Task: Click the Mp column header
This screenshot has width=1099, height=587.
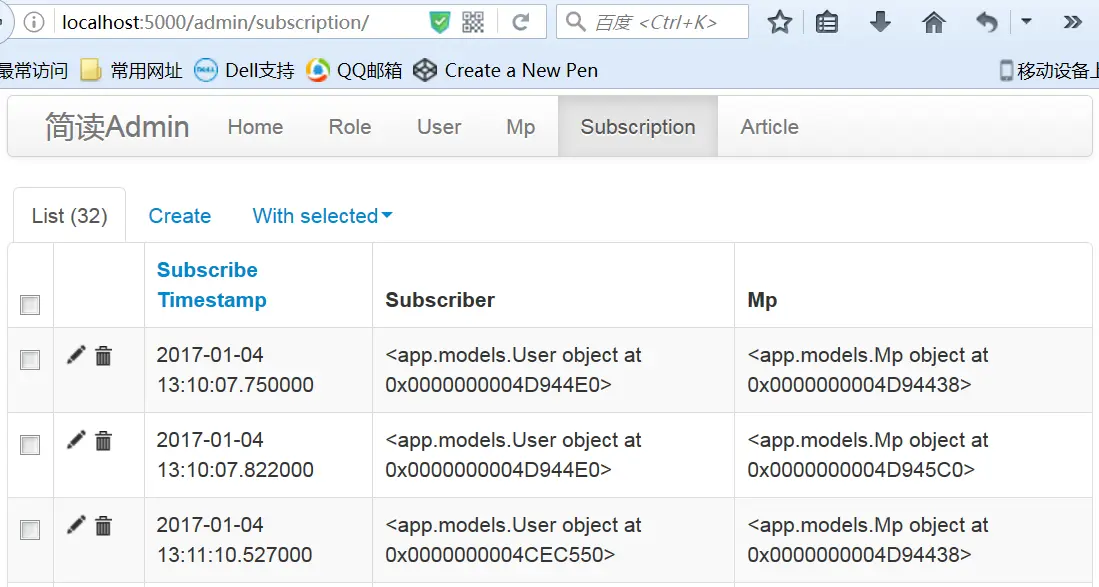Action: pyautogui.click(x=762, y=300)
